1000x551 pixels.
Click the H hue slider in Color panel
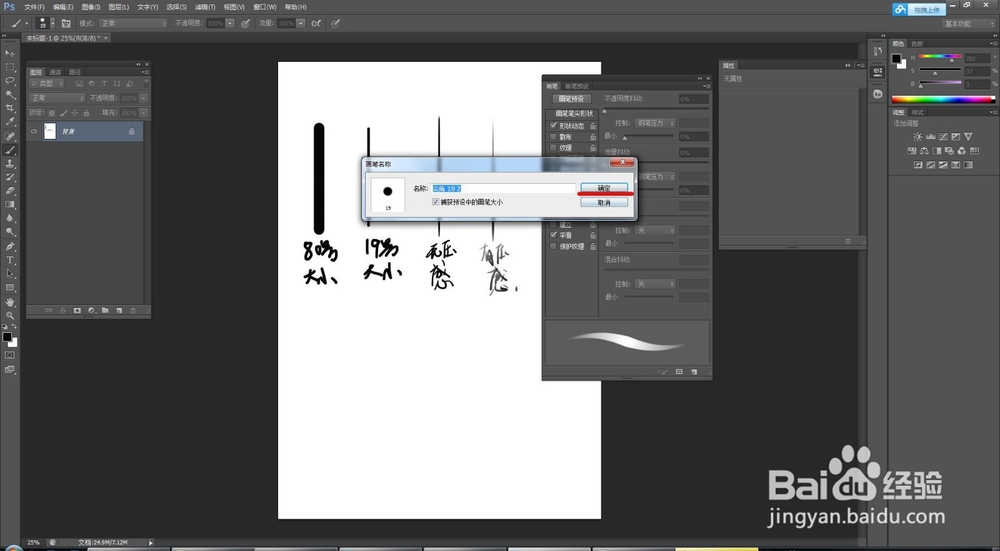940,57
